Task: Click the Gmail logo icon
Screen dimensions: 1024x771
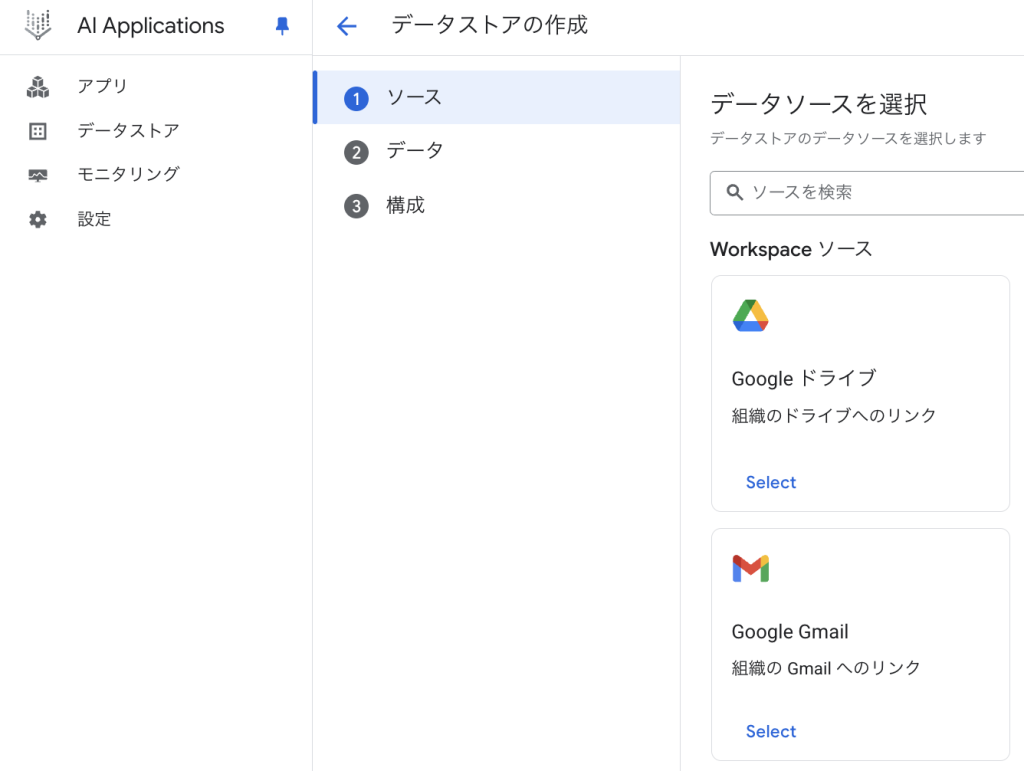Action: [x=750, y=569]
